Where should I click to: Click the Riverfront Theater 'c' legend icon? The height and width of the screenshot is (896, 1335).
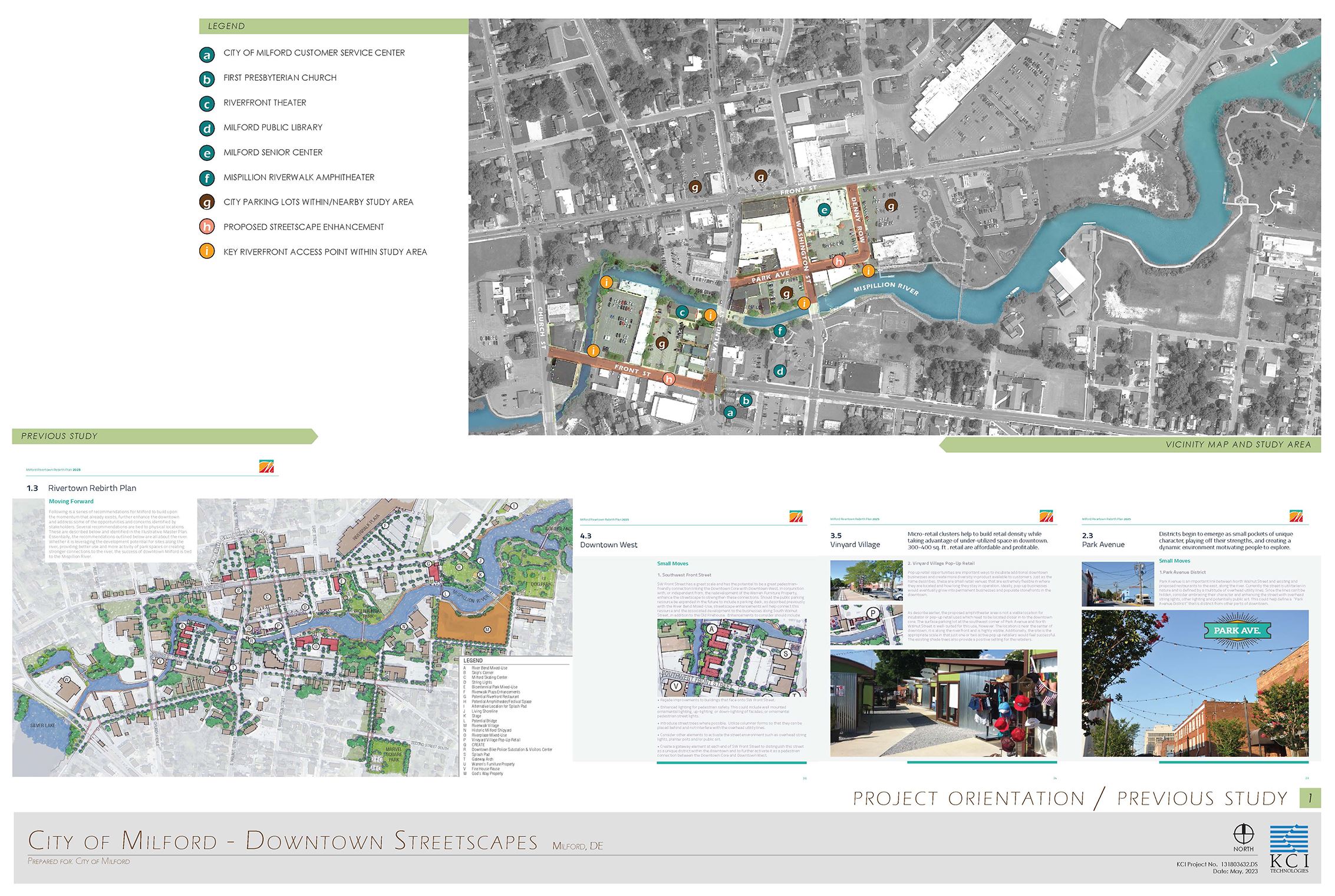pos(206,105)
